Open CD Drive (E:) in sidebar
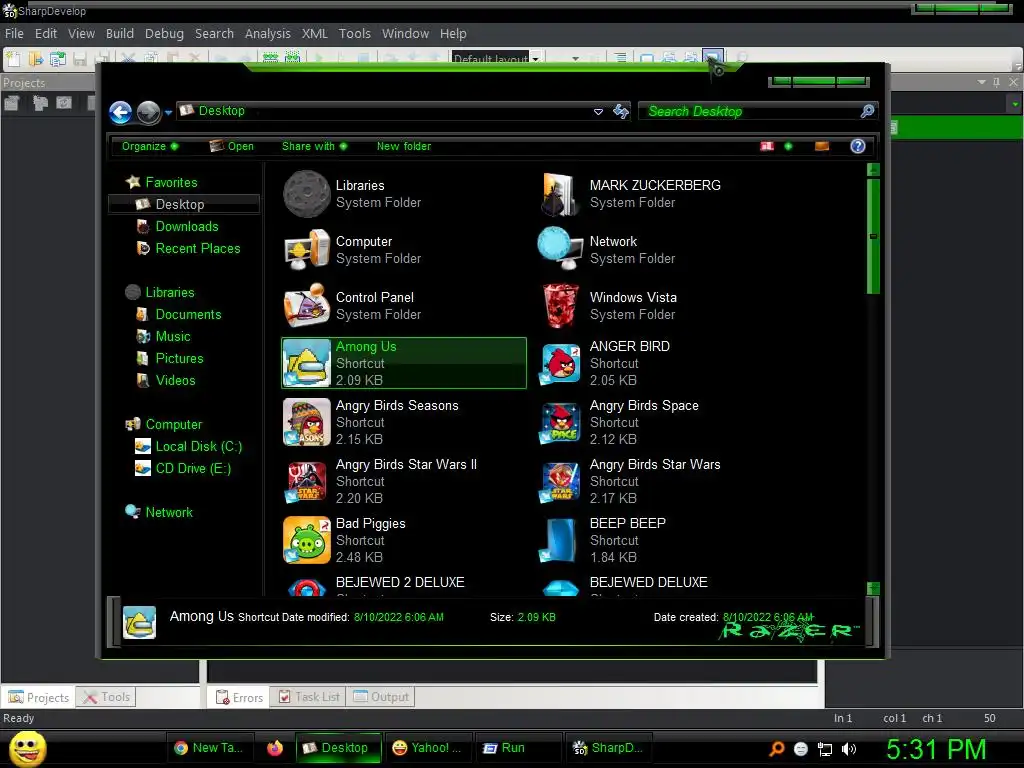This screenshot has height=768, width=1024. coord(193,469)
